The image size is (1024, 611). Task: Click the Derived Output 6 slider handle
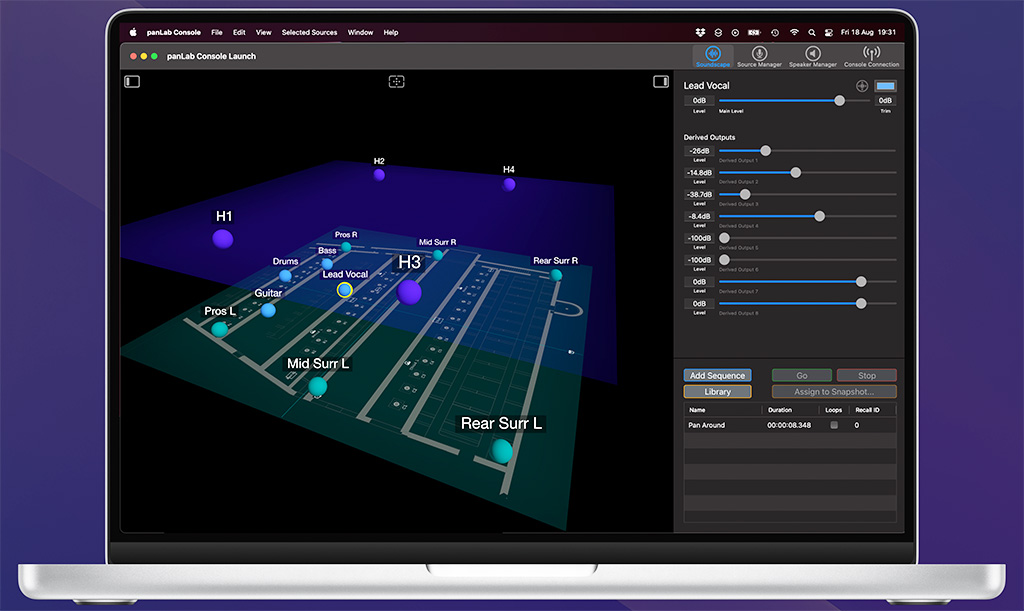[x=724, y=260]
